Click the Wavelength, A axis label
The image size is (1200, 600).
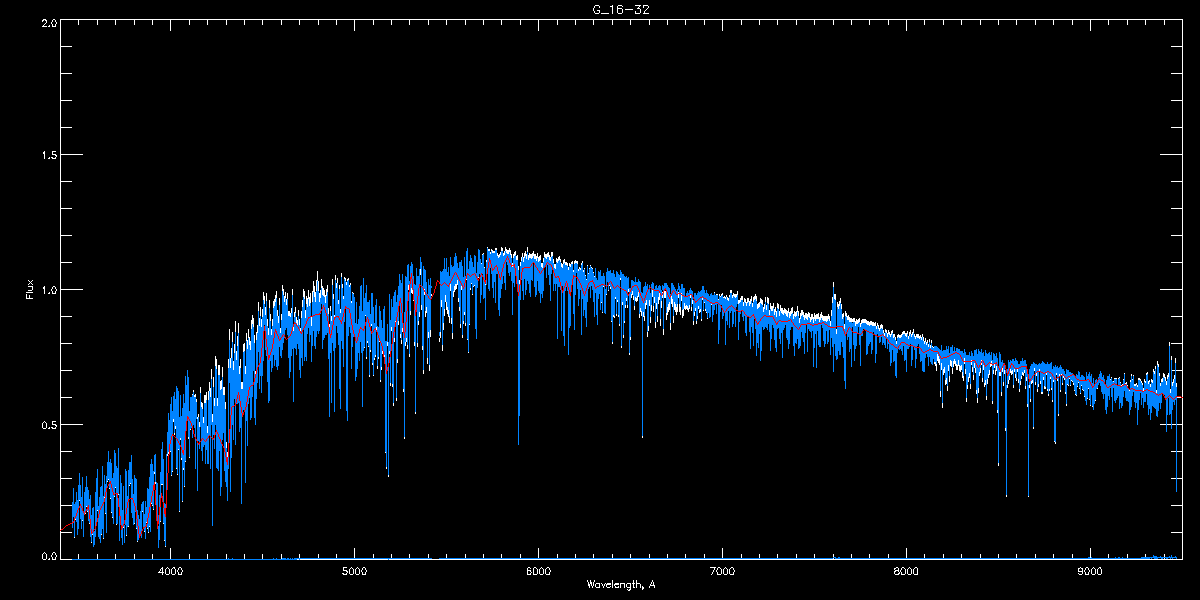621,584
